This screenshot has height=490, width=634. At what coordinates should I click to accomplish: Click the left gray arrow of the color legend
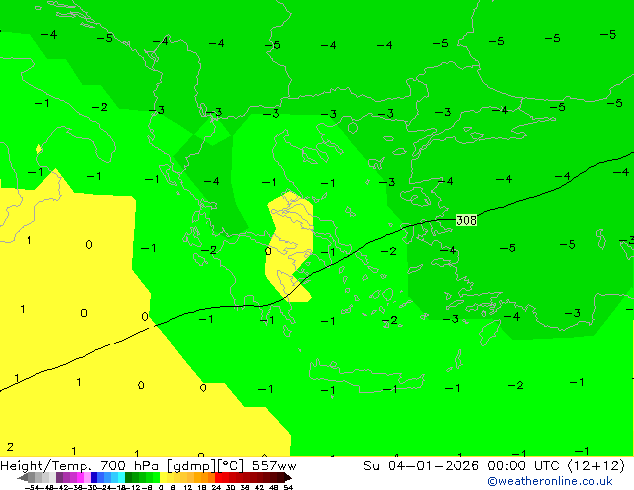pyautogui.click(x=23, y=477)
